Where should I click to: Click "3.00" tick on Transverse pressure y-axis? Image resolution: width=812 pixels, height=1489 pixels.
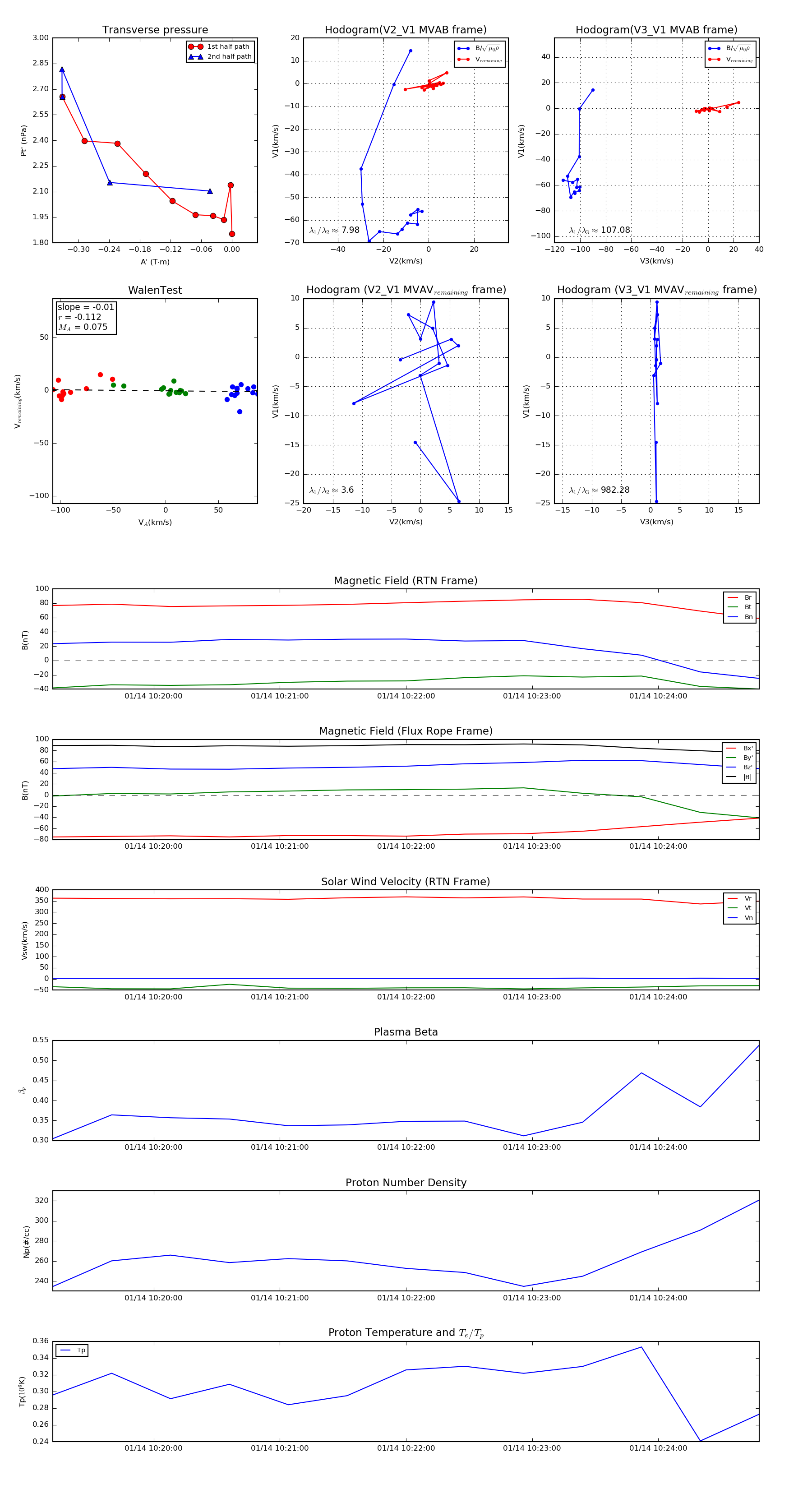tap(41, 38)
